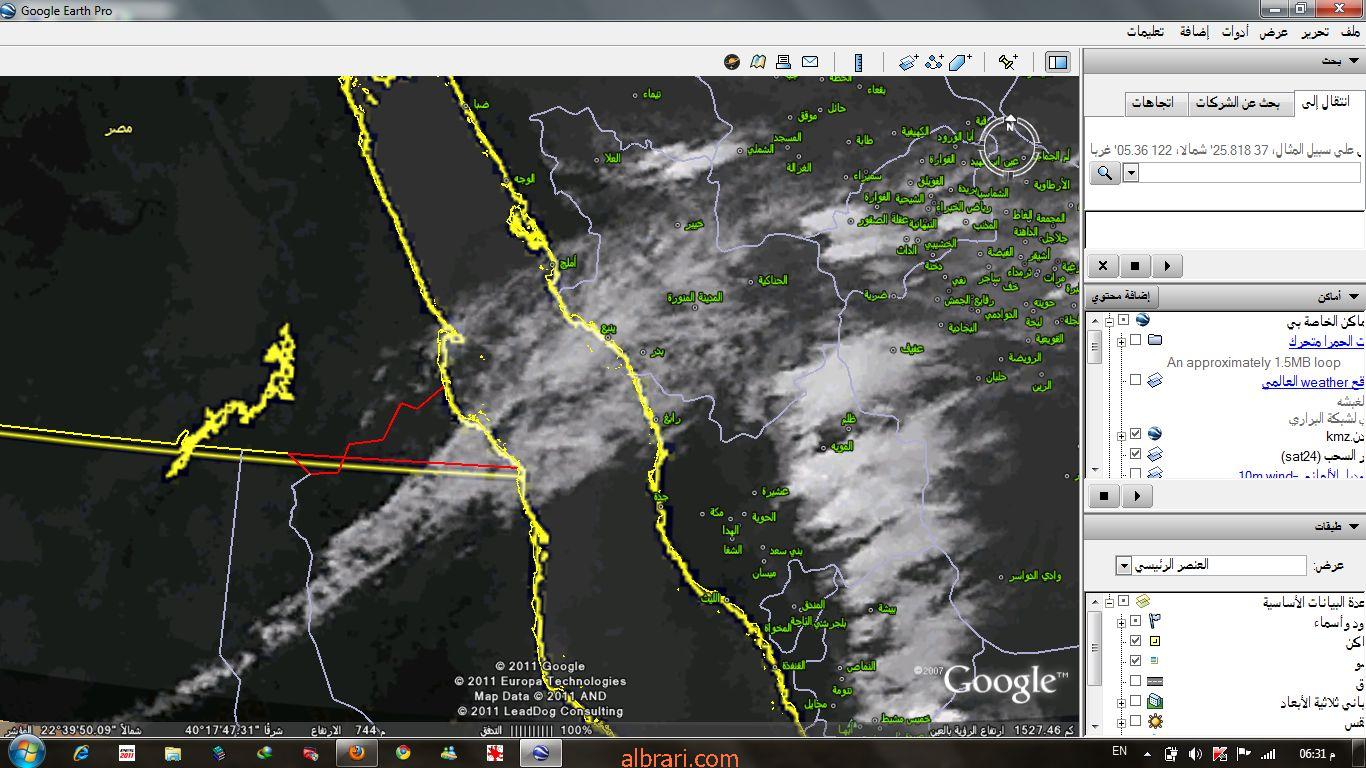Open Google Maps view toolbar icon
1366x768 pixels.
758,62
